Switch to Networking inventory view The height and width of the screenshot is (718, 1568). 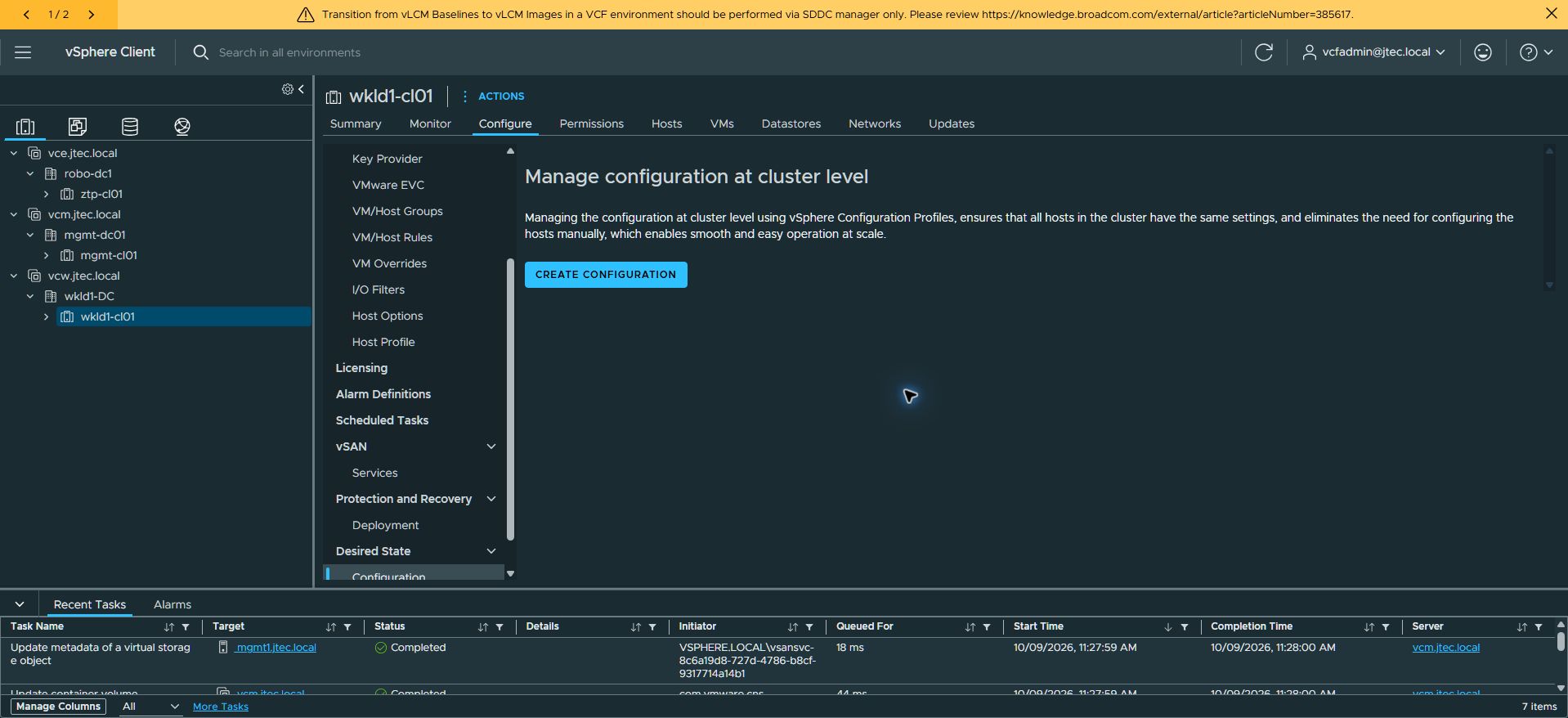pos(182,127)
